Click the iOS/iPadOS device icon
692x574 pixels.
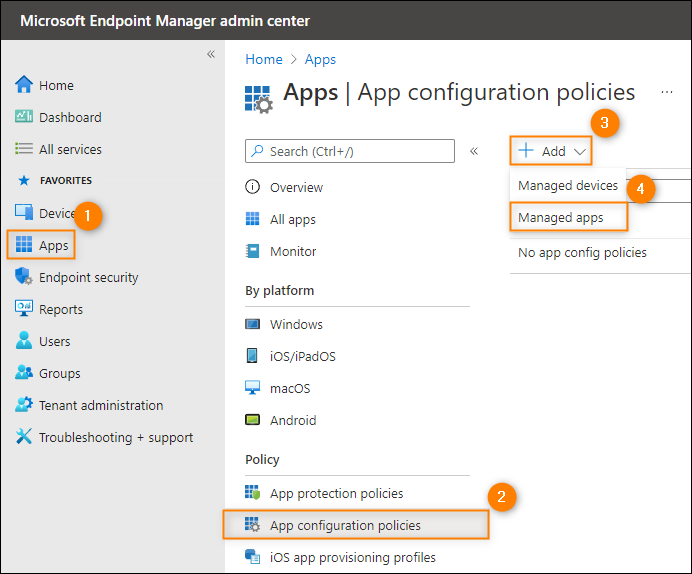click(x=252, y=356)
